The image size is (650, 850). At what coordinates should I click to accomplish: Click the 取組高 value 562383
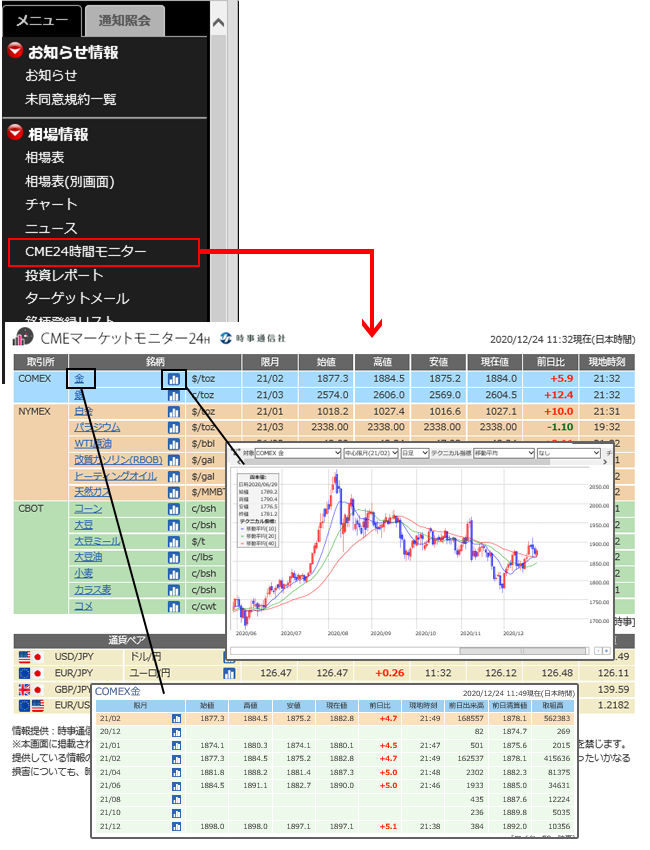pos(557,718)
